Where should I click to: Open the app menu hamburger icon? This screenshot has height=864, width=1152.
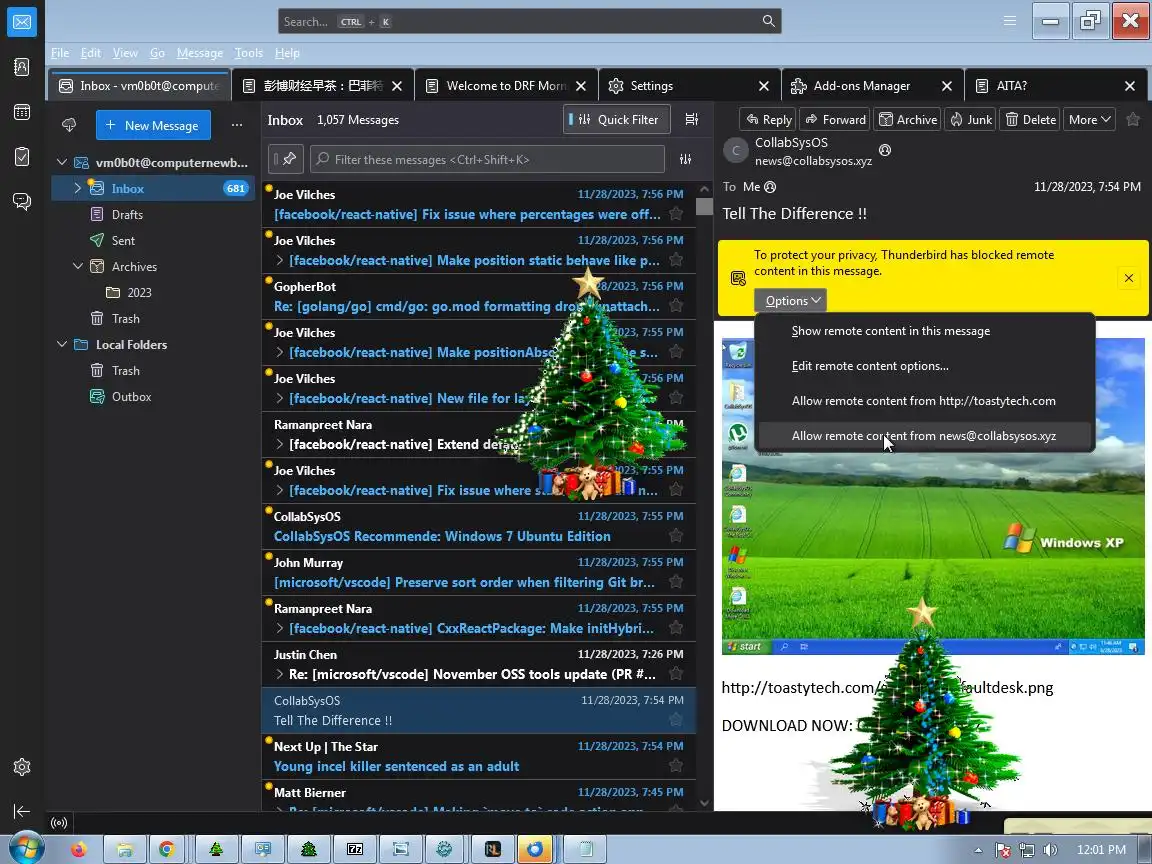[x=1010, y=21]
